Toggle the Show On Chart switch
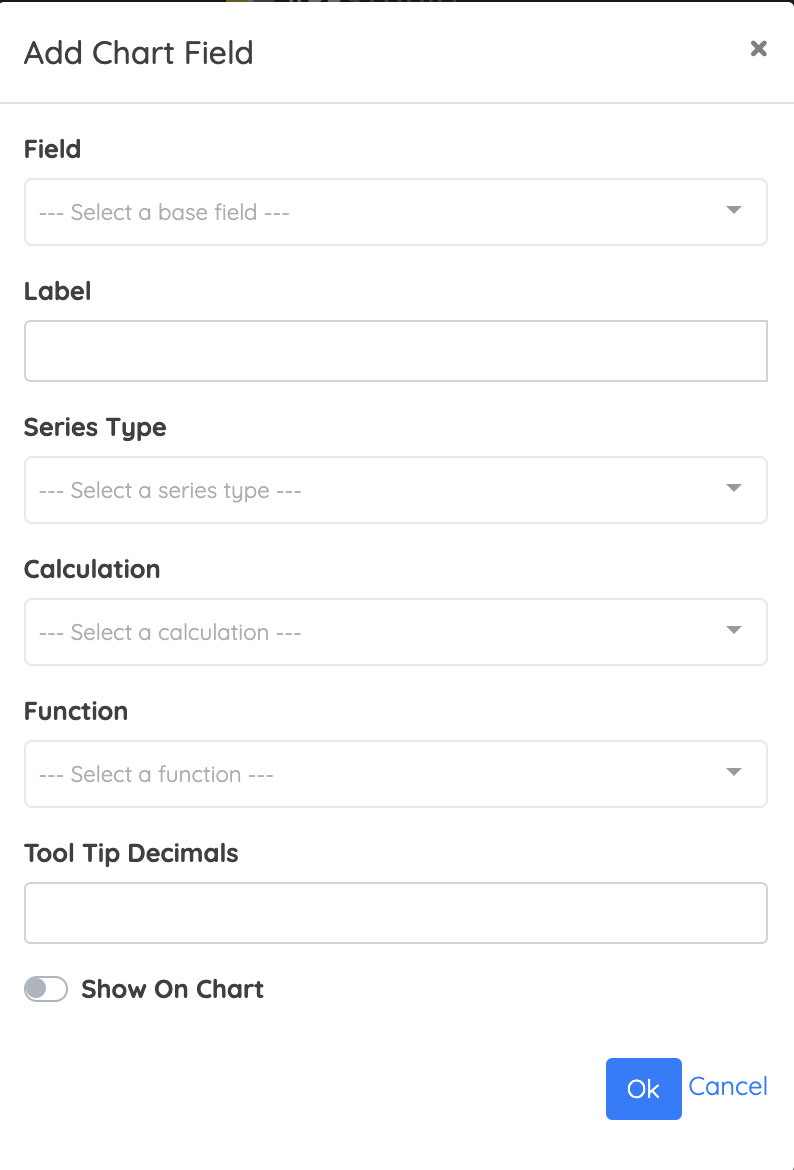 (46, 989)
